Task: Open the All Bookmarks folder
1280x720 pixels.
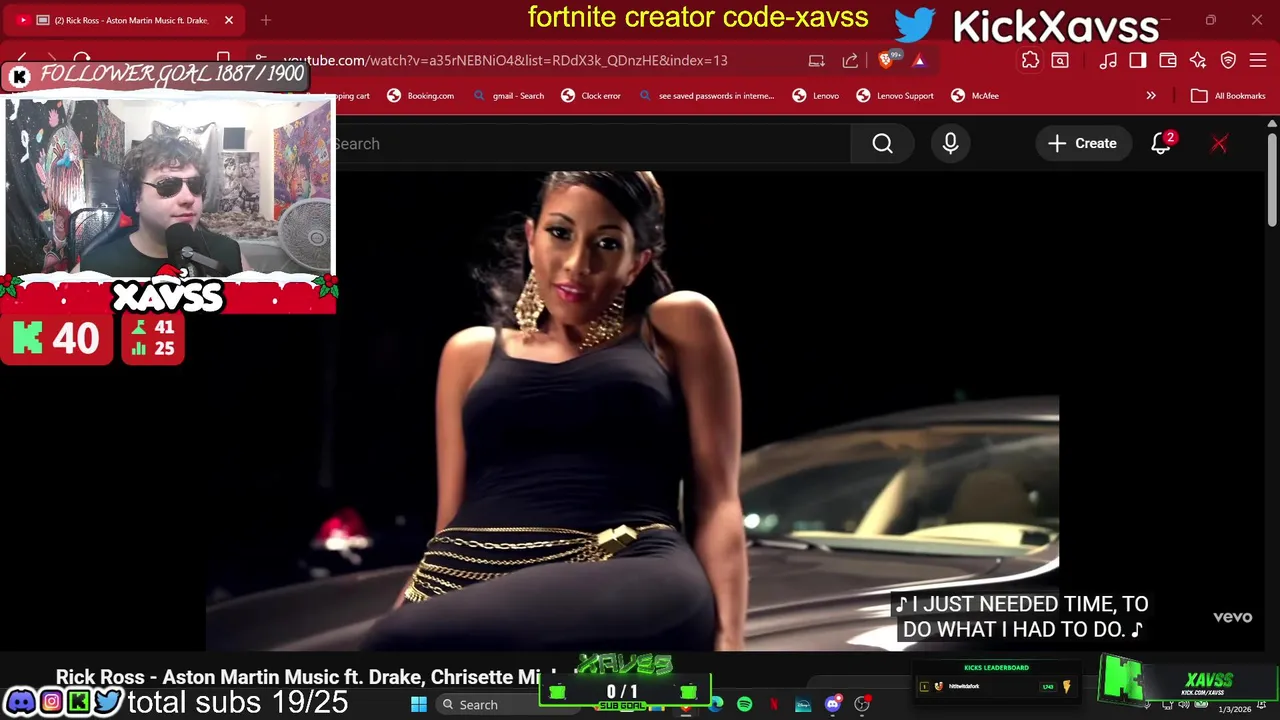Action: point(1228,96)
